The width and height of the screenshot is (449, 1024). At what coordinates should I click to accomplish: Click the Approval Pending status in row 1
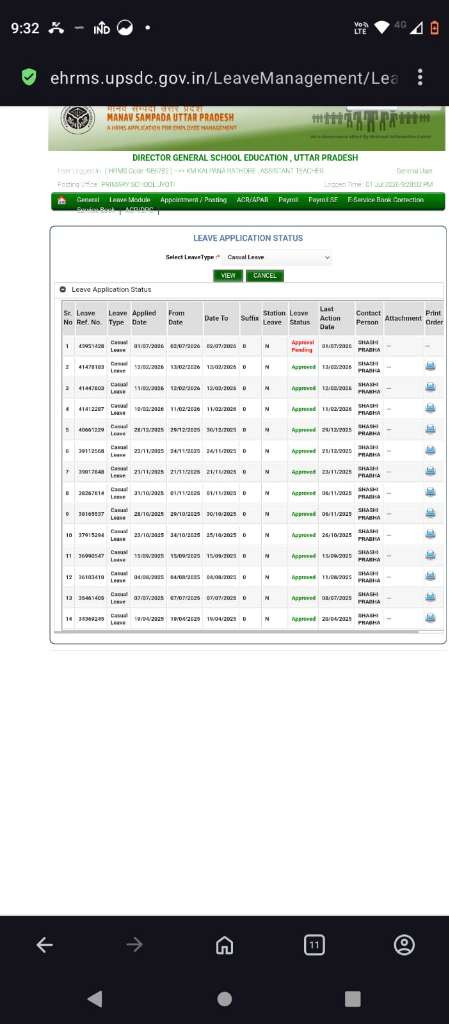[302, 345]
